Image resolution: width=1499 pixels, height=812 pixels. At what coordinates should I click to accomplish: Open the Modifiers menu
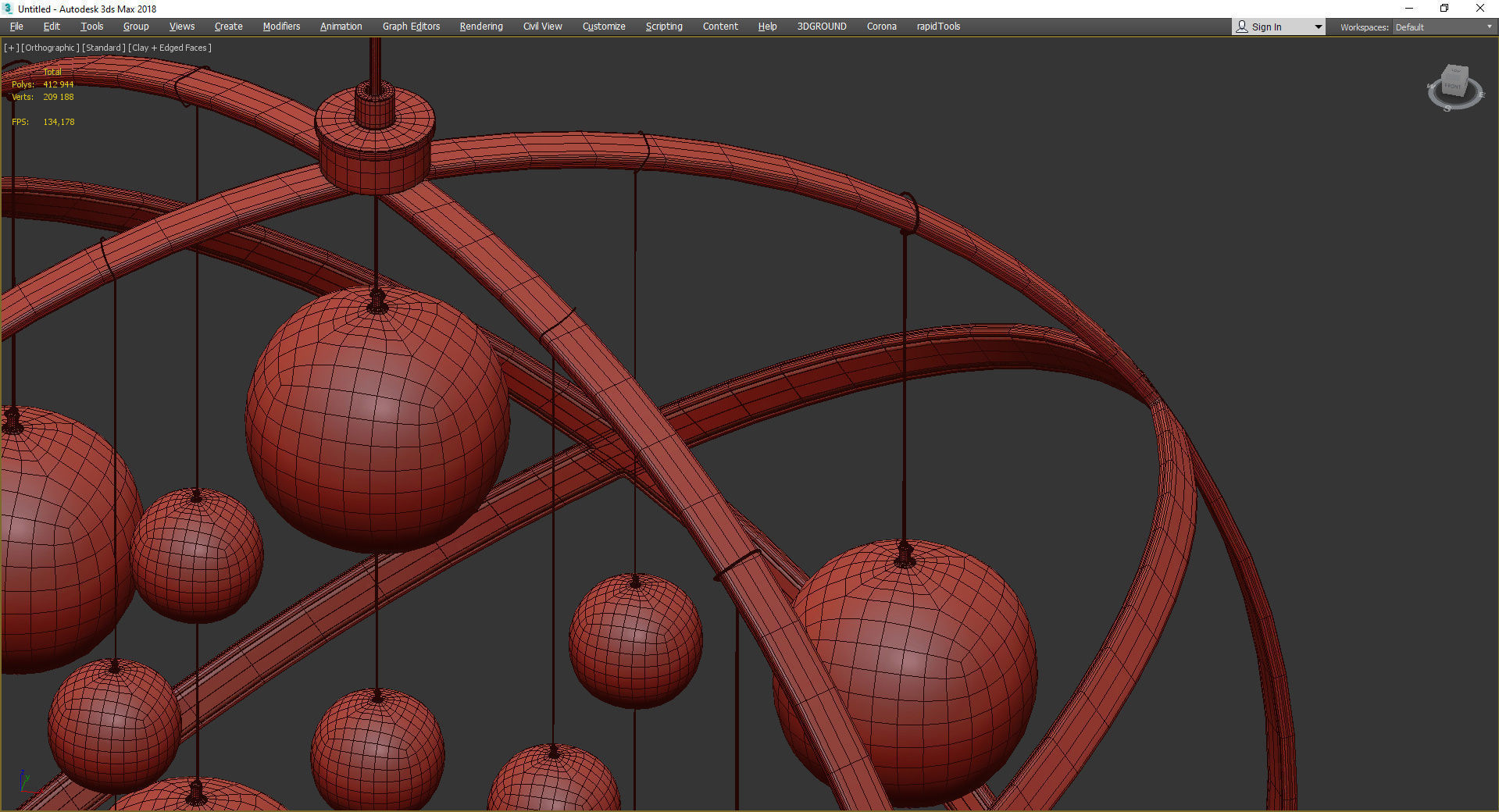click(x=281, y=27)
